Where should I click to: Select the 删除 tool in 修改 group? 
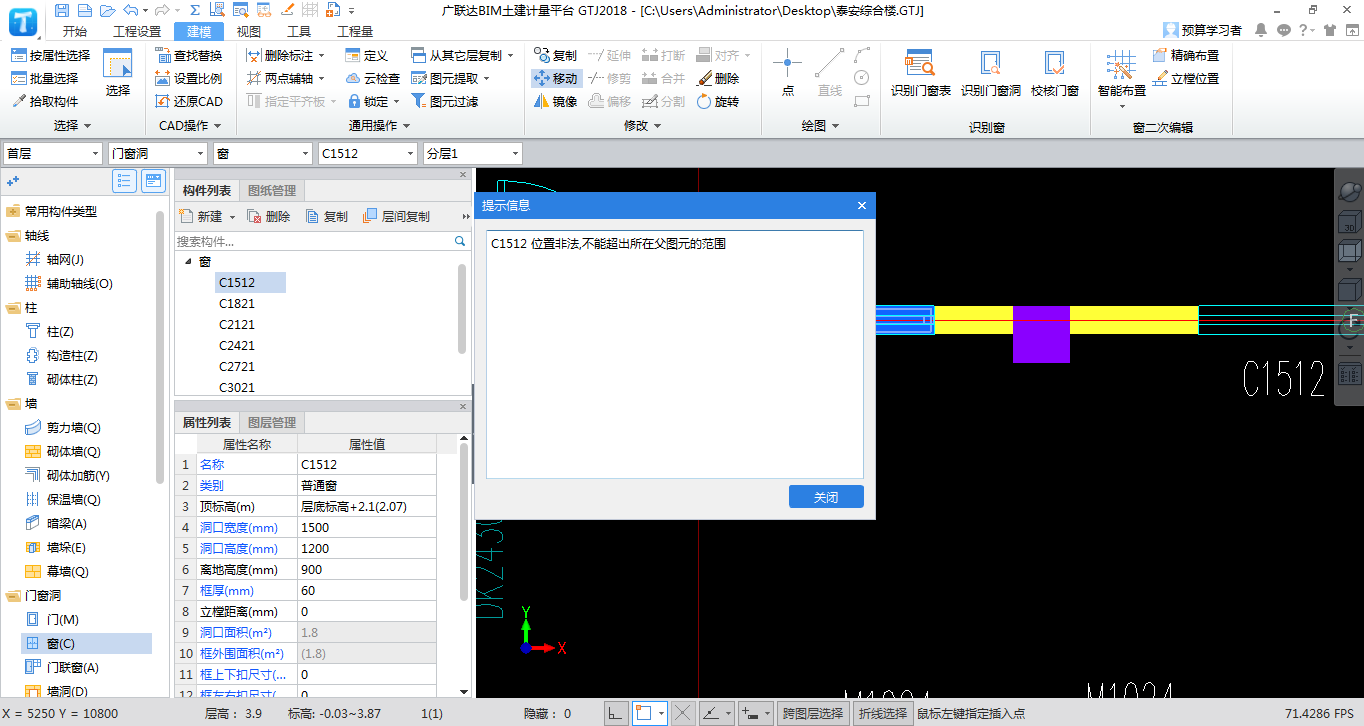(717, 78)
